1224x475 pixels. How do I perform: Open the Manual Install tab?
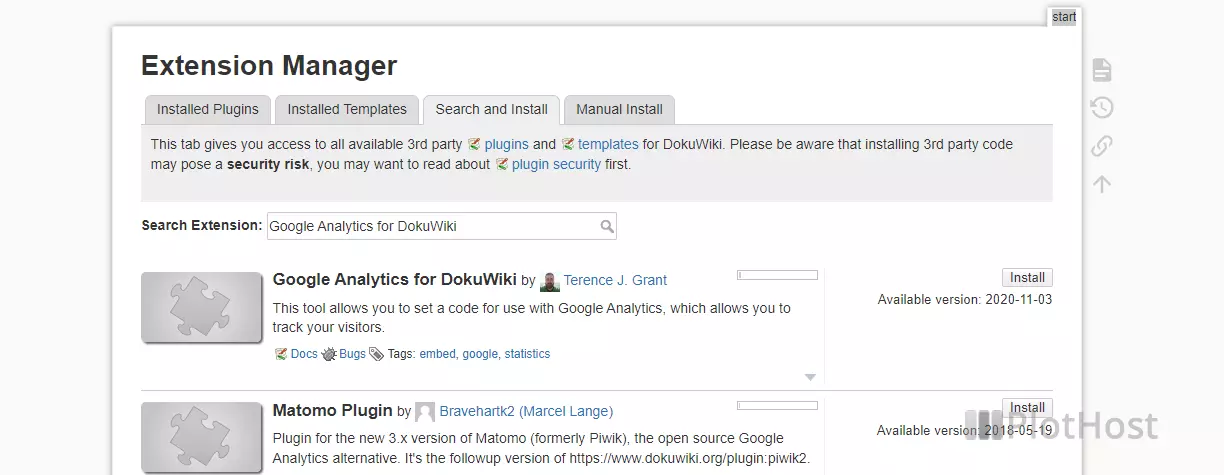click(x=619, y=110)
